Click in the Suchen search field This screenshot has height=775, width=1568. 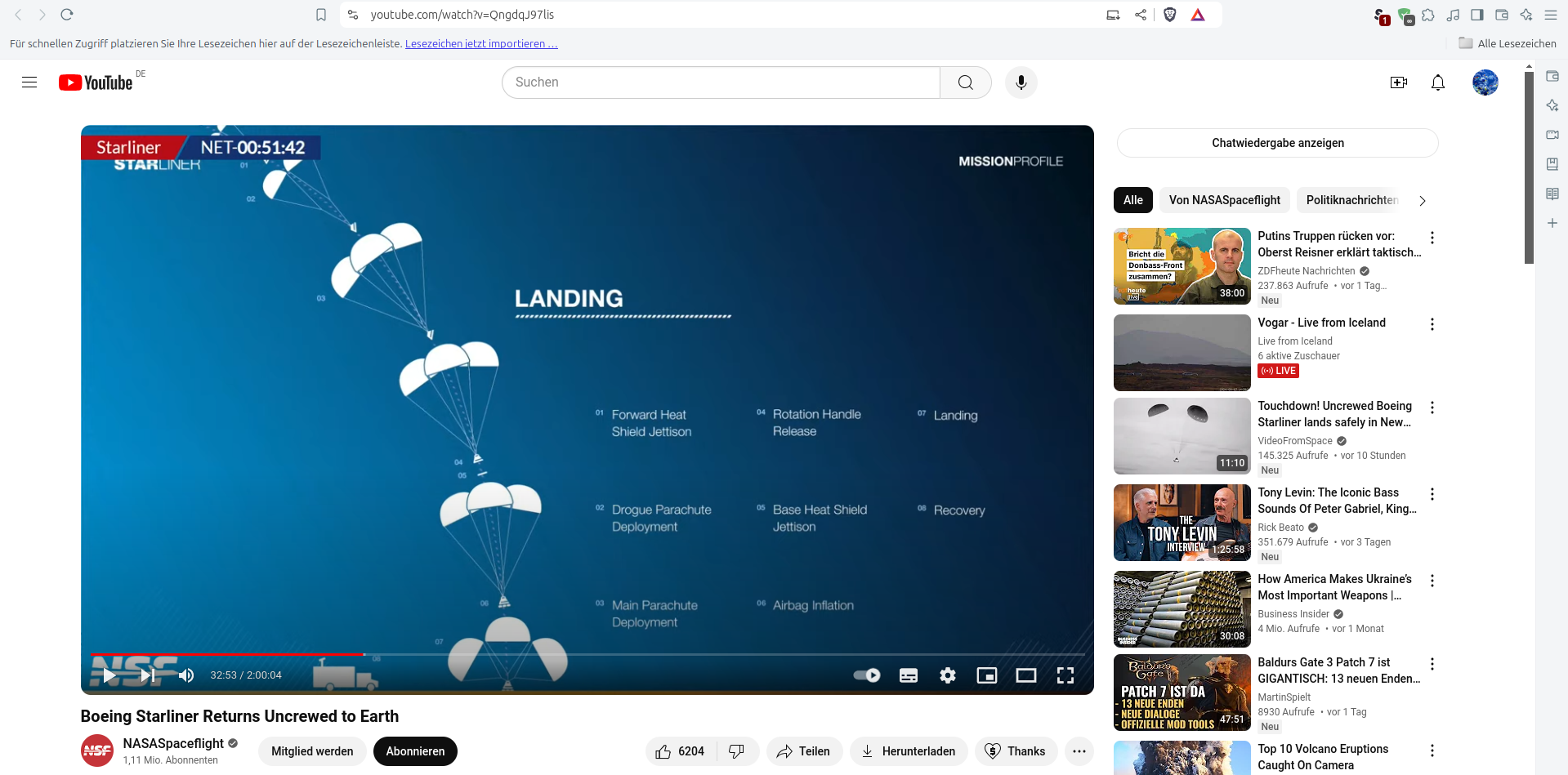pyautogui.click(x=721, y=82)
